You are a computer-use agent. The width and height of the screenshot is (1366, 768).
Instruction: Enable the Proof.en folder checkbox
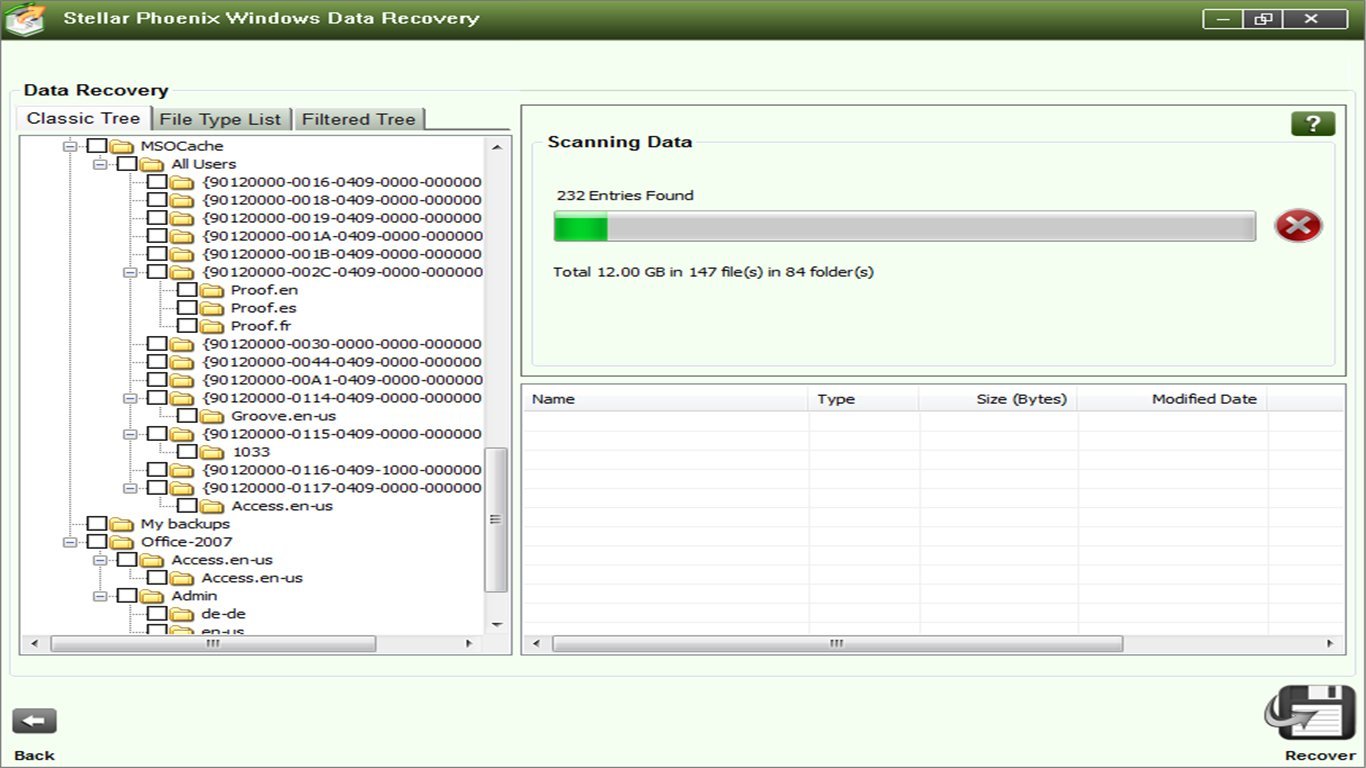coord(188,289)
